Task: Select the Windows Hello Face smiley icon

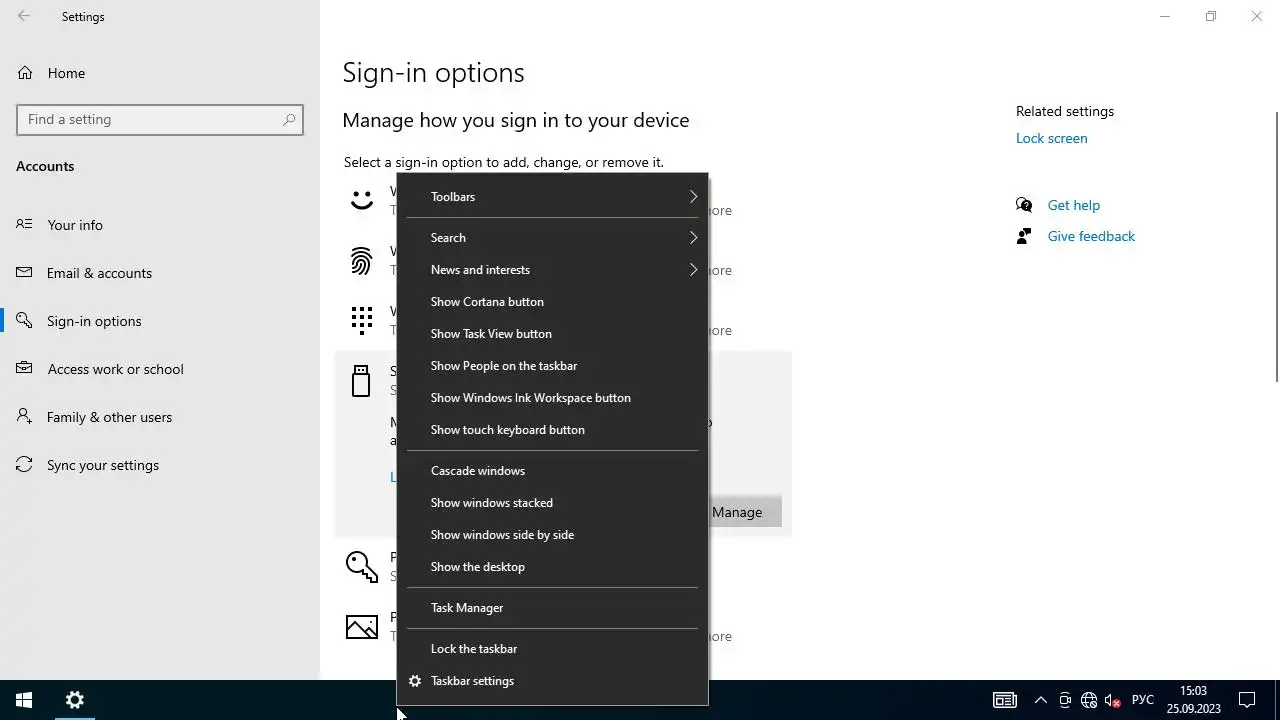Action: (361, 199)
